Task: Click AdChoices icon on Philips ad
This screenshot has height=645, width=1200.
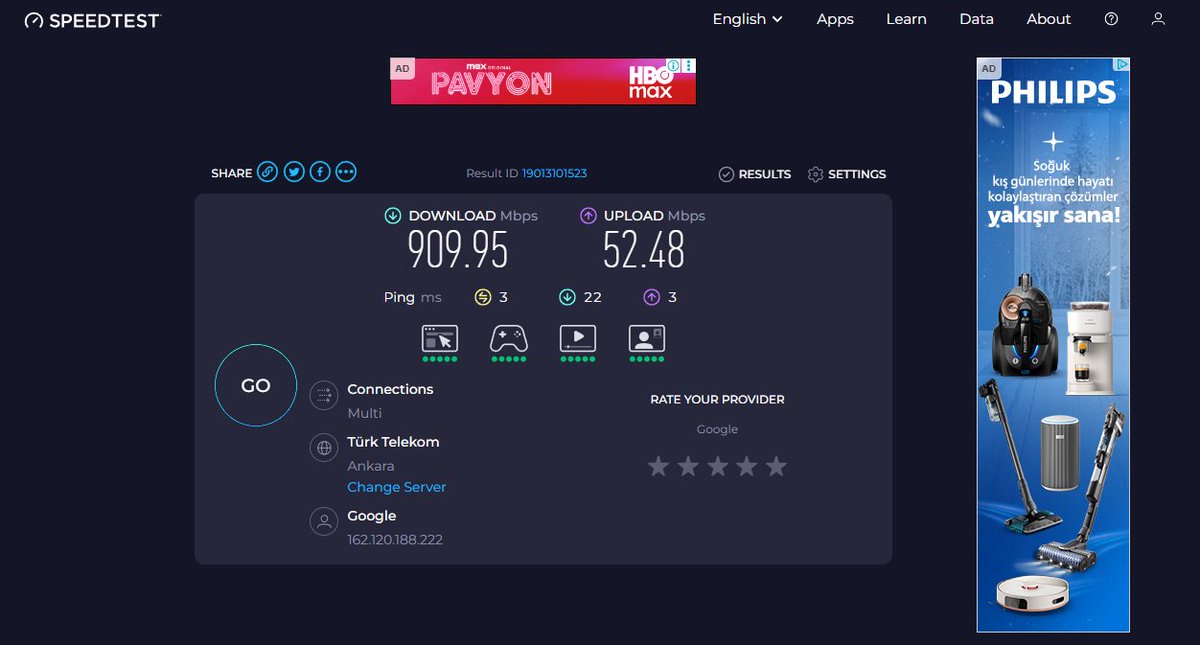Action: pyautogui.click(x=1122, y=66)
